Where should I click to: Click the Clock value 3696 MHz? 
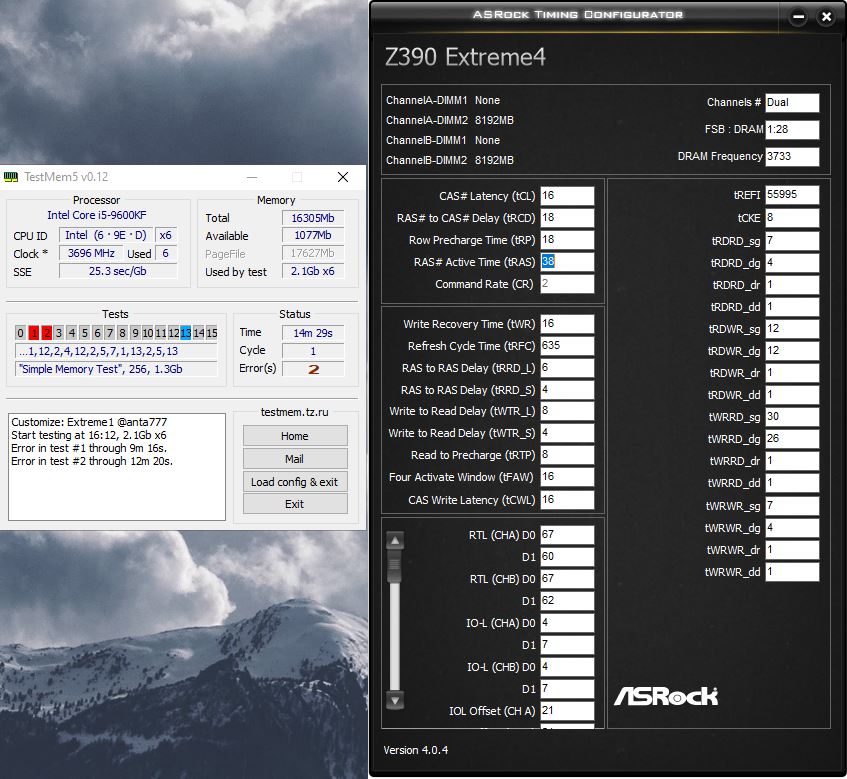91,253
